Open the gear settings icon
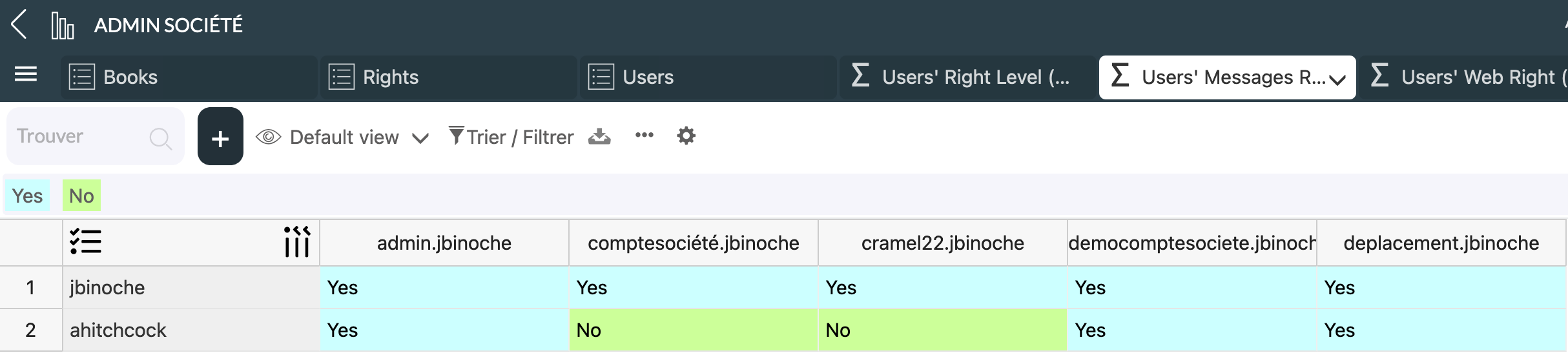Viewport: 1568px width, 364px height. [x=686, y=136]
